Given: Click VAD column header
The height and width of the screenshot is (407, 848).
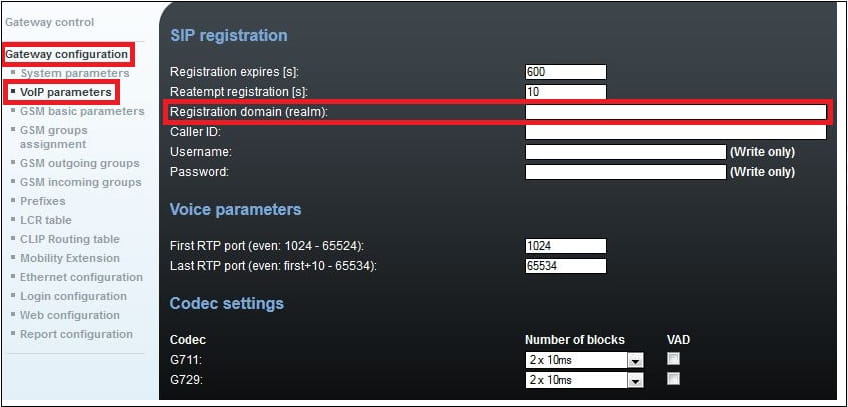Looking at the screenshot, I should pyautogui.click(x=678, y=340).
